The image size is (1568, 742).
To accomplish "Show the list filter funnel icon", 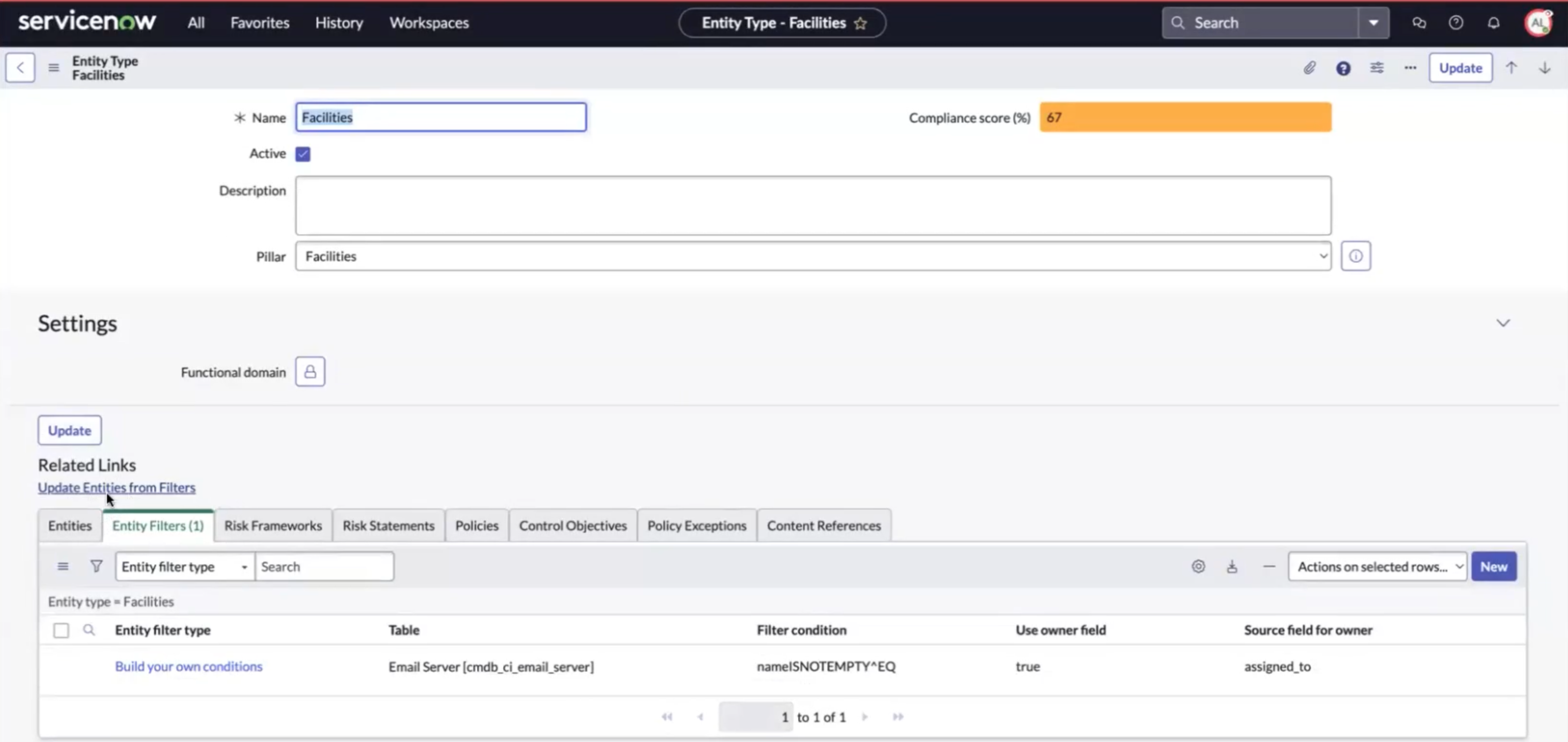I will tap(96, 566).
